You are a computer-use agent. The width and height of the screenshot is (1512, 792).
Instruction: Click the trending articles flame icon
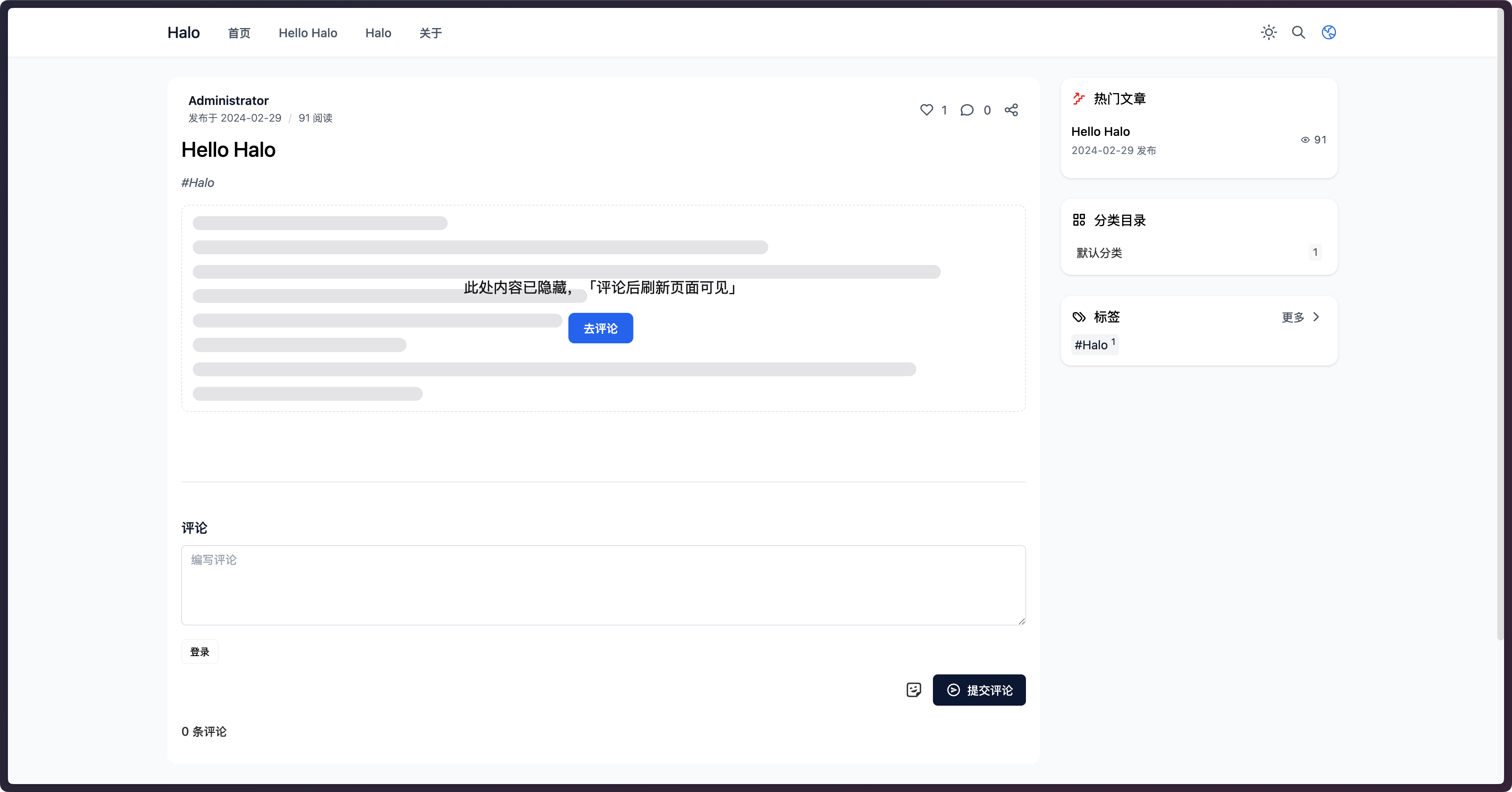tap(1079, 99)
